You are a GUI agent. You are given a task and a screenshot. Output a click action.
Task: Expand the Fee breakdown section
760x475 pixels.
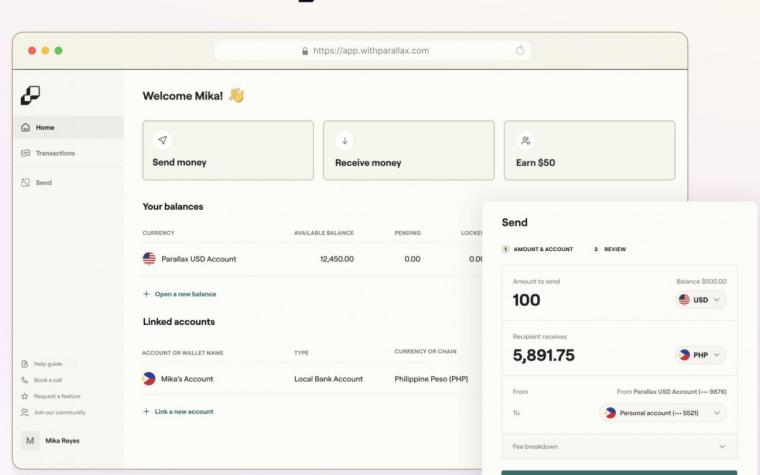coord(619,446)
